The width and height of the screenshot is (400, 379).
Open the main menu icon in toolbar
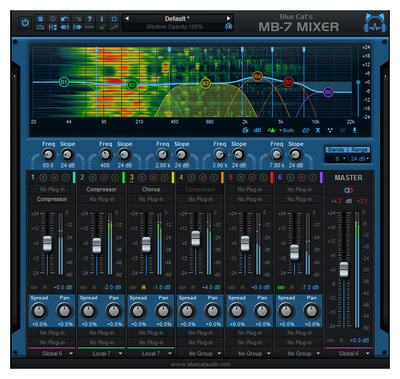click(40, 19)
